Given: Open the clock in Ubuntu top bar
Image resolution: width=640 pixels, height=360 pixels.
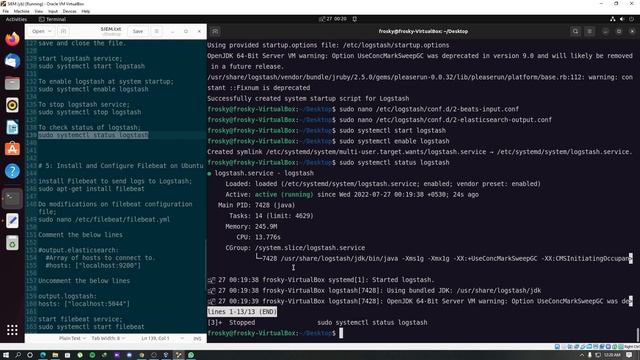Looking at the screenshot, I should (x=333, y=19).
